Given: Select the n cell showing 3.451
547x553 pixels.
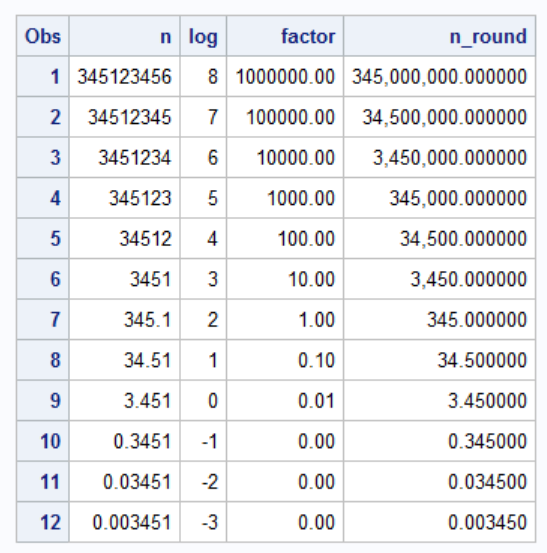Looking at the screenshot, I should click(x=124, y=401).
